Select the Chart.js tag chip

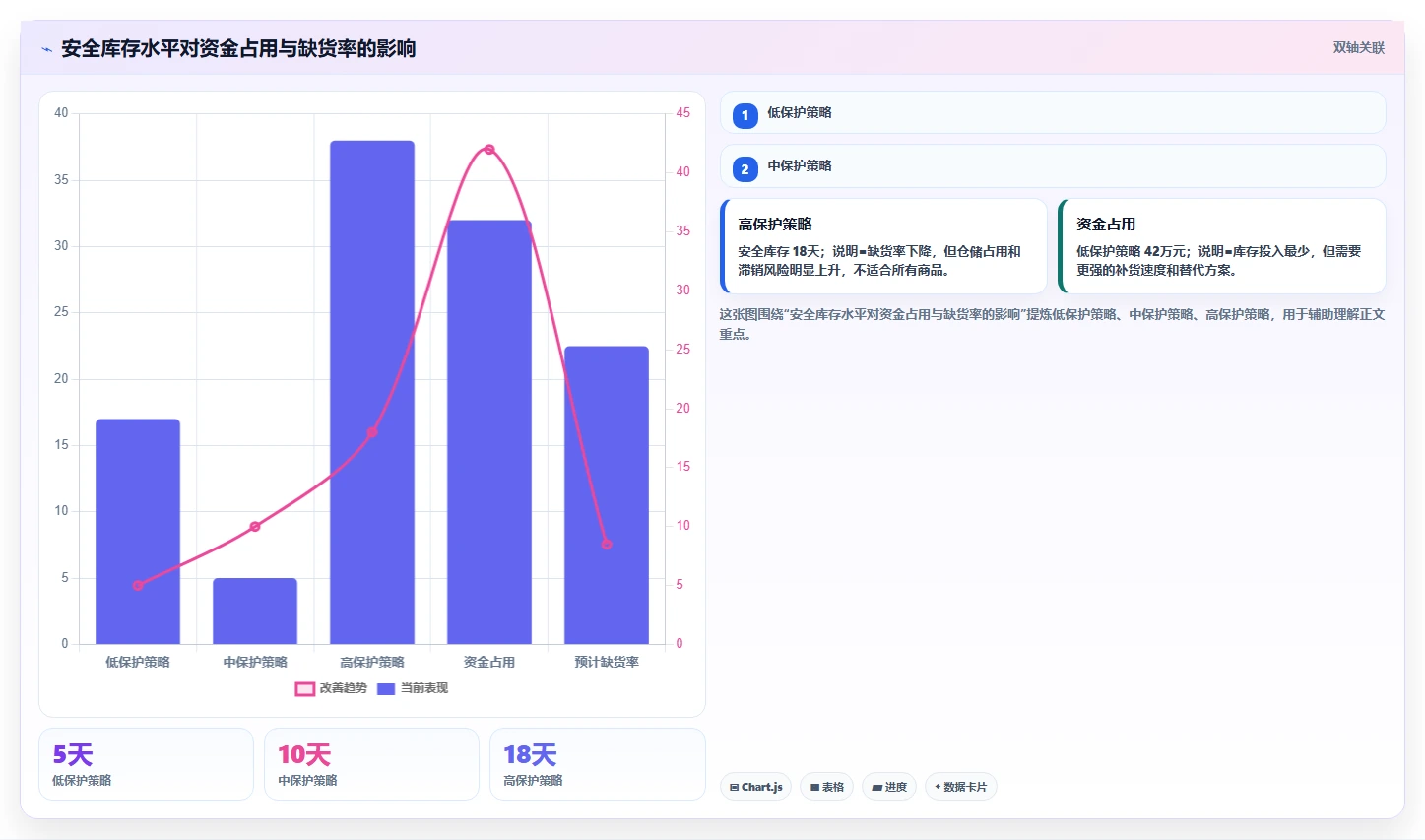(755, 787)
